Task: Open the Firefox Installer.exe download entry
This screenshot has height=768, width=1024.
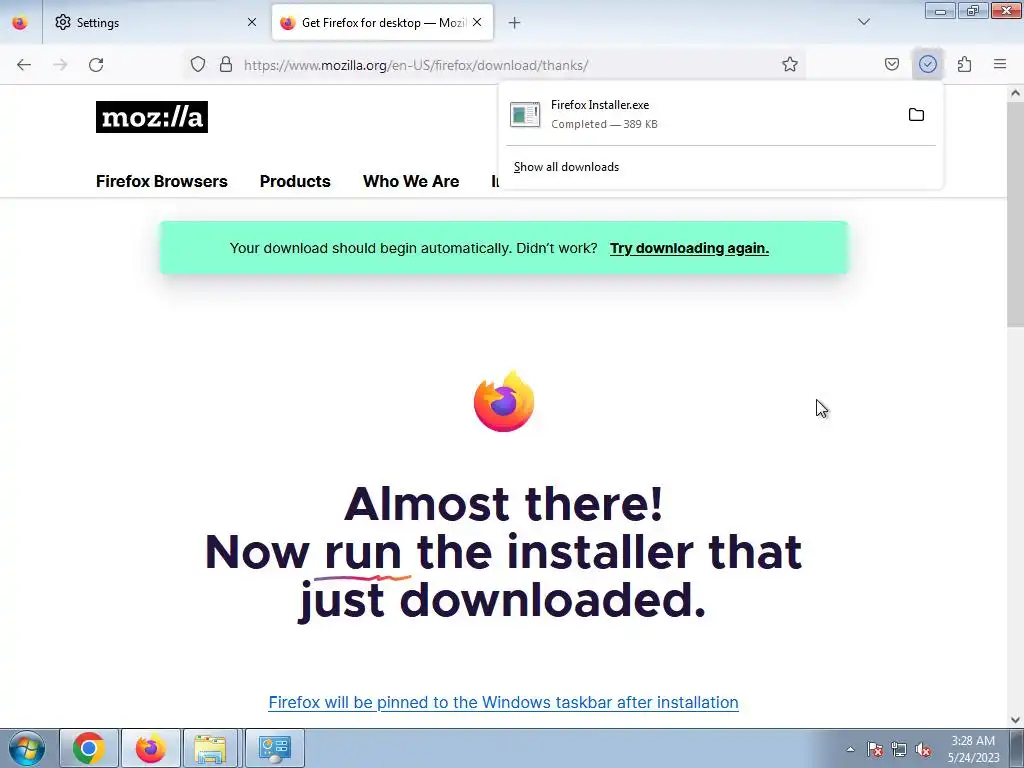Action: click(701, 114)
